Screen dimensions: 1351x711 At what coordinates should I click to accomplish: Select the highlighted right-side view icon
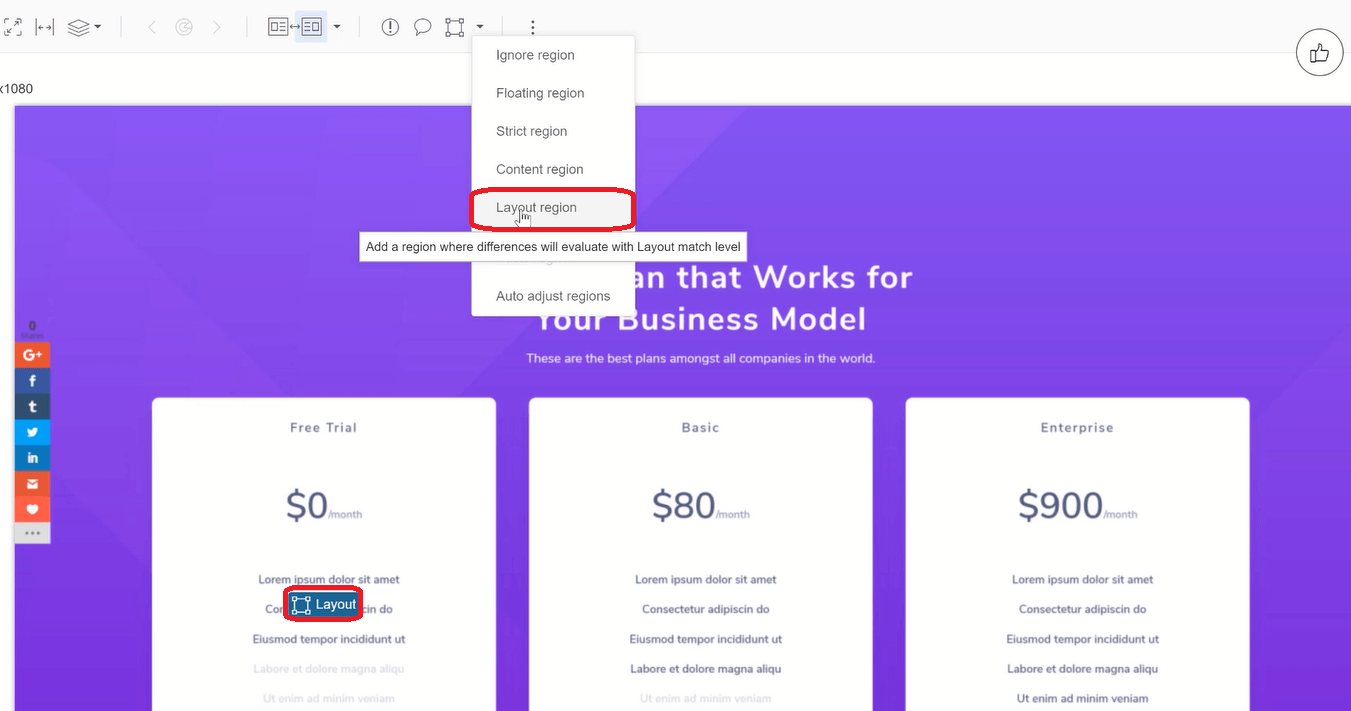311,27
